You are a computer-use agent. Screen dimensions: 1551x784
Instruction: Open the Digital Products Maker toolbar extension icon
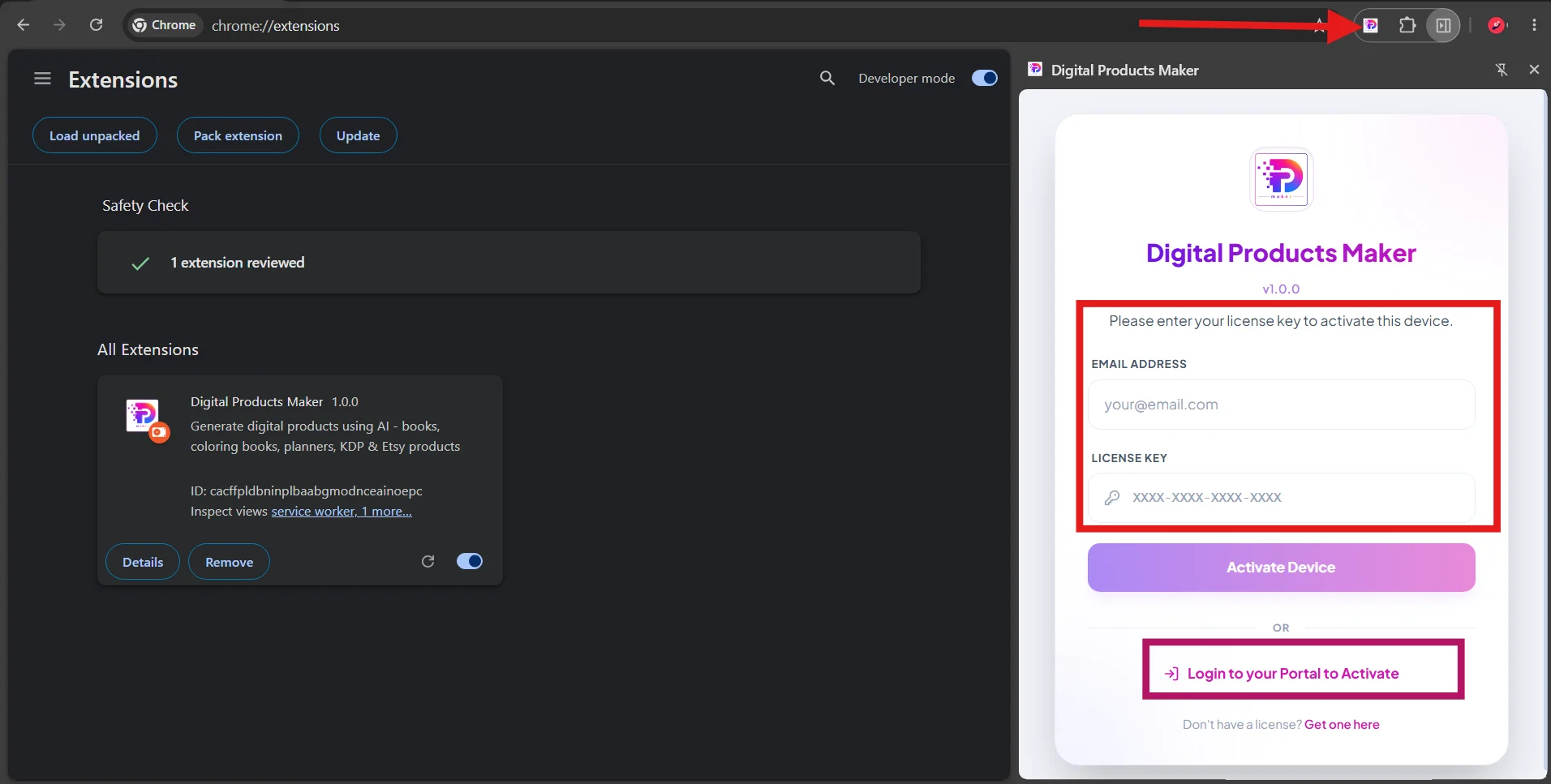click(x=1371, y=25)
